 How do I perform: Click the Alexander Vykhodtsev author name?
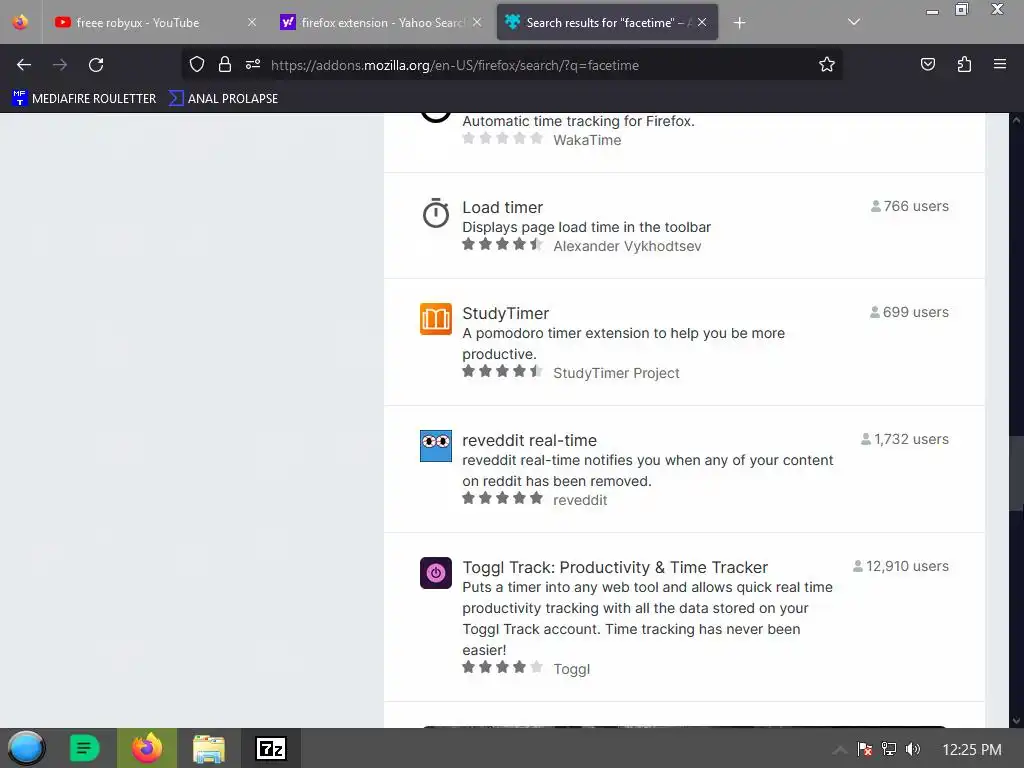pos(627,246)
